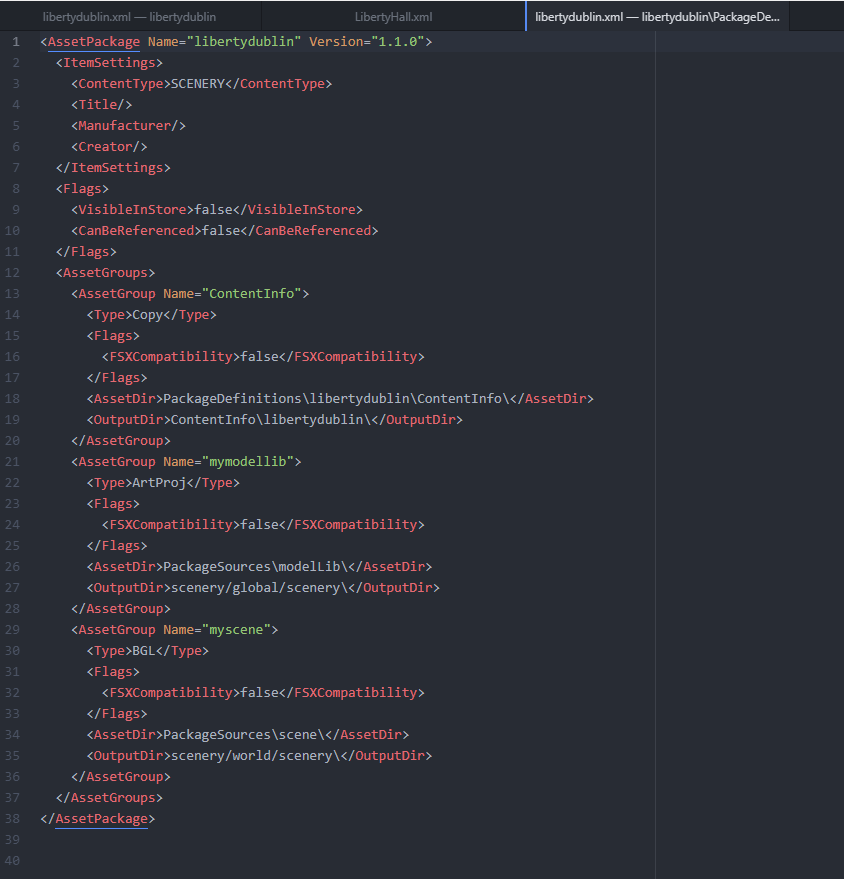The height and width of the screenshot is (879, 844).
Task: Click the CanBeReferenced false value
Action: pos(220,231)
